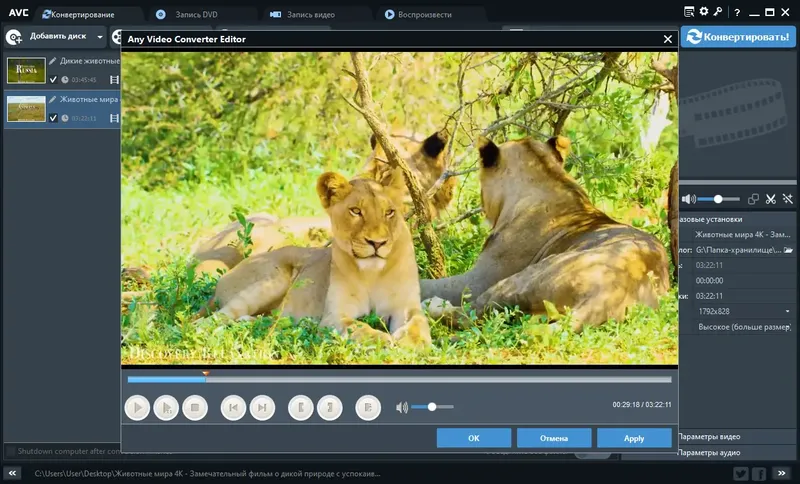
Task: Enable shutdown computer after conversion checkbox
Action: pos(10,451)
